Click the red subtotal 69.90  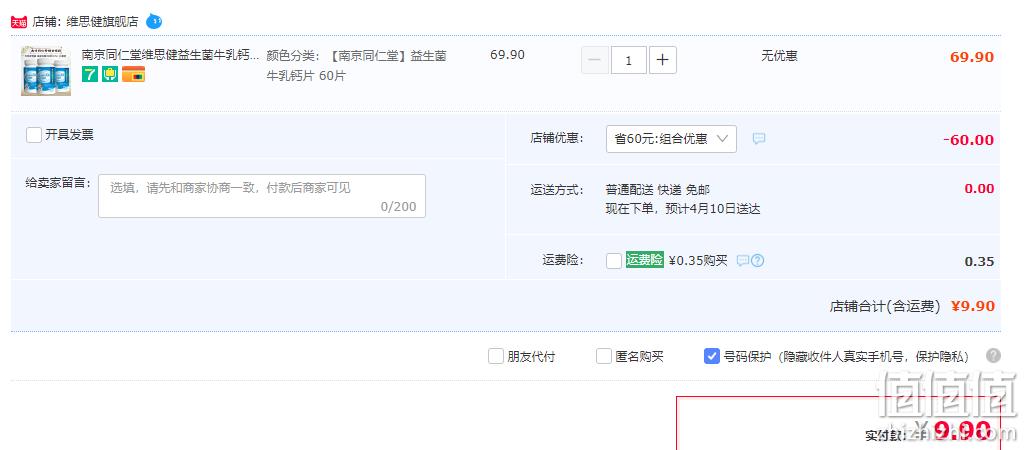[972, 57]
